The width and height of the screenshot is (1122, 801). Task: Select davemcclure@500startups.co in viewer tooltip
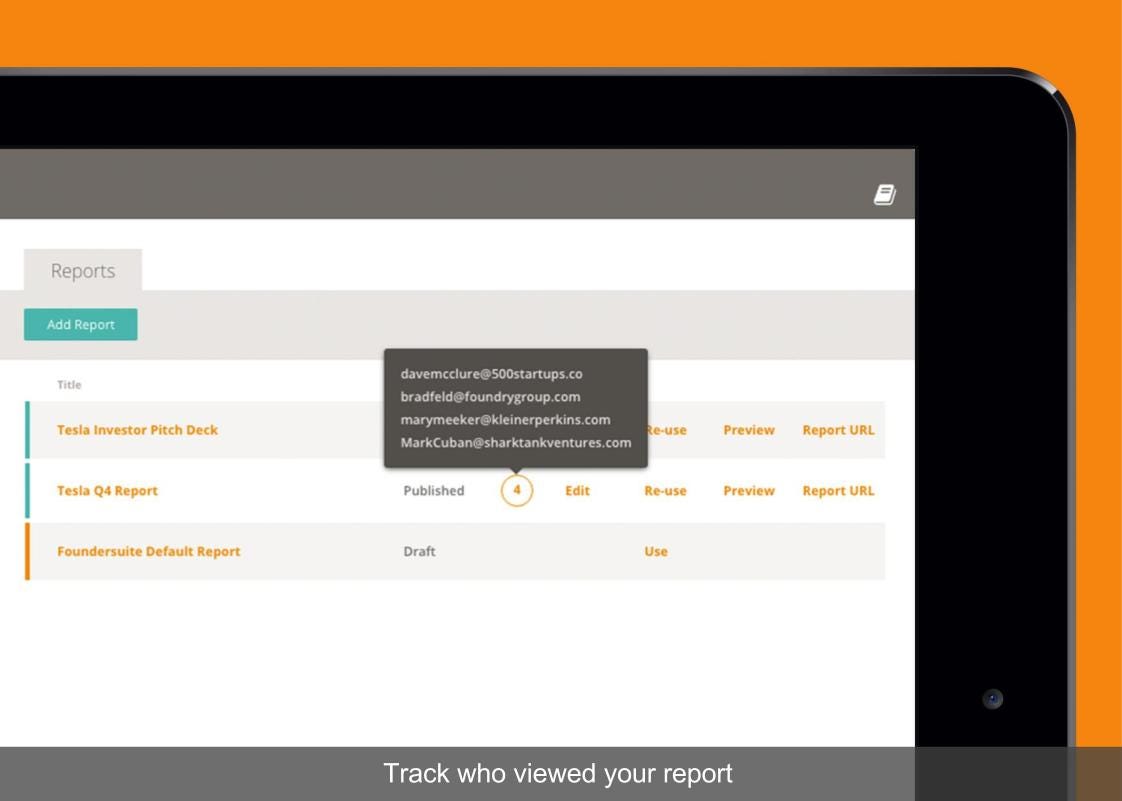click(492, 374)
